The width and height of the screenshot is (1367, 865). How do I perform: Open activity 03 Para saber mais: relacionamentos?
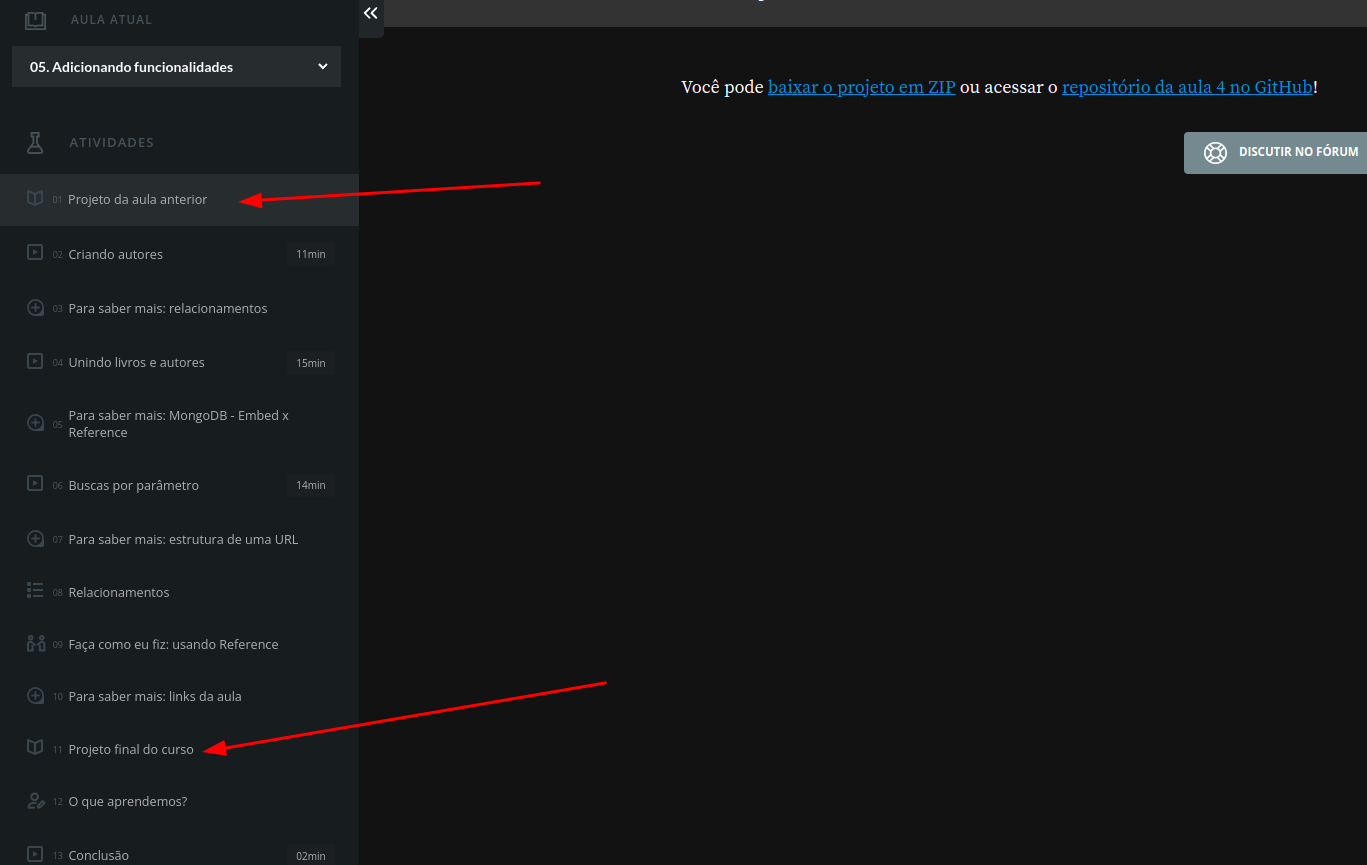click(x=179, y=308)
